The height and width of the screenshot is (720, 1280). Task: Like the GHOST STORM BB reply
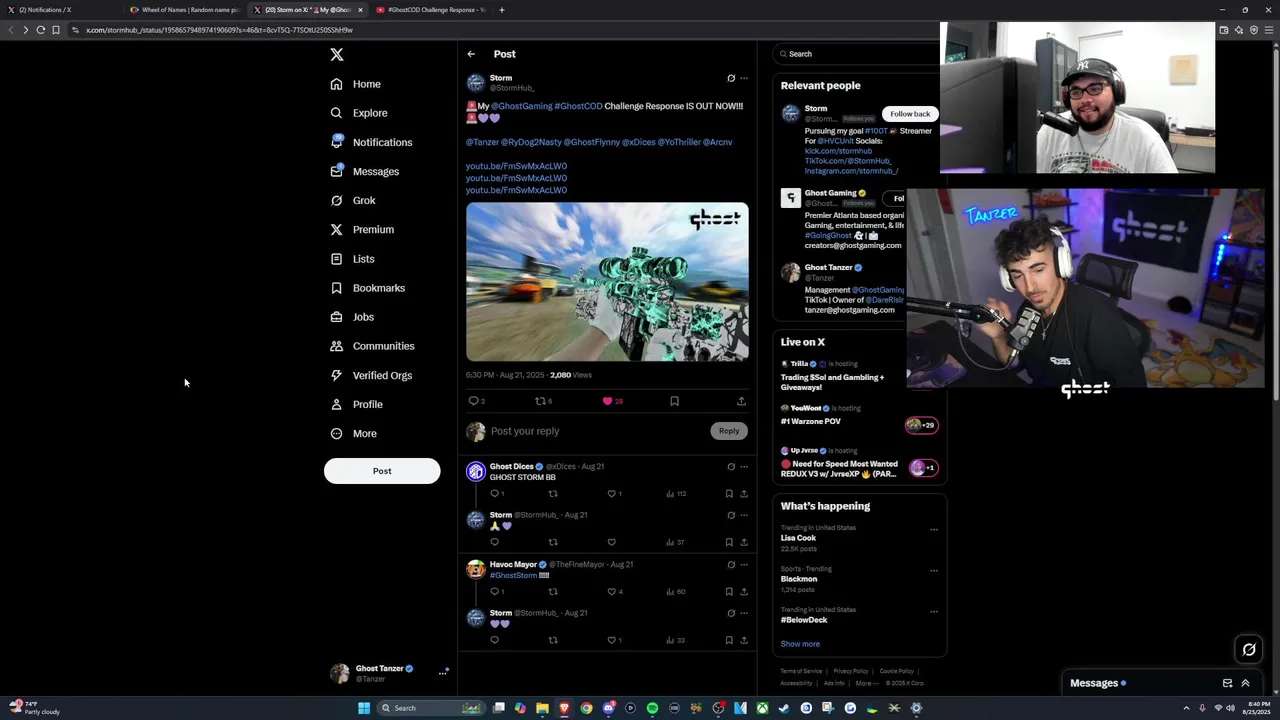(x=612, y=493)
